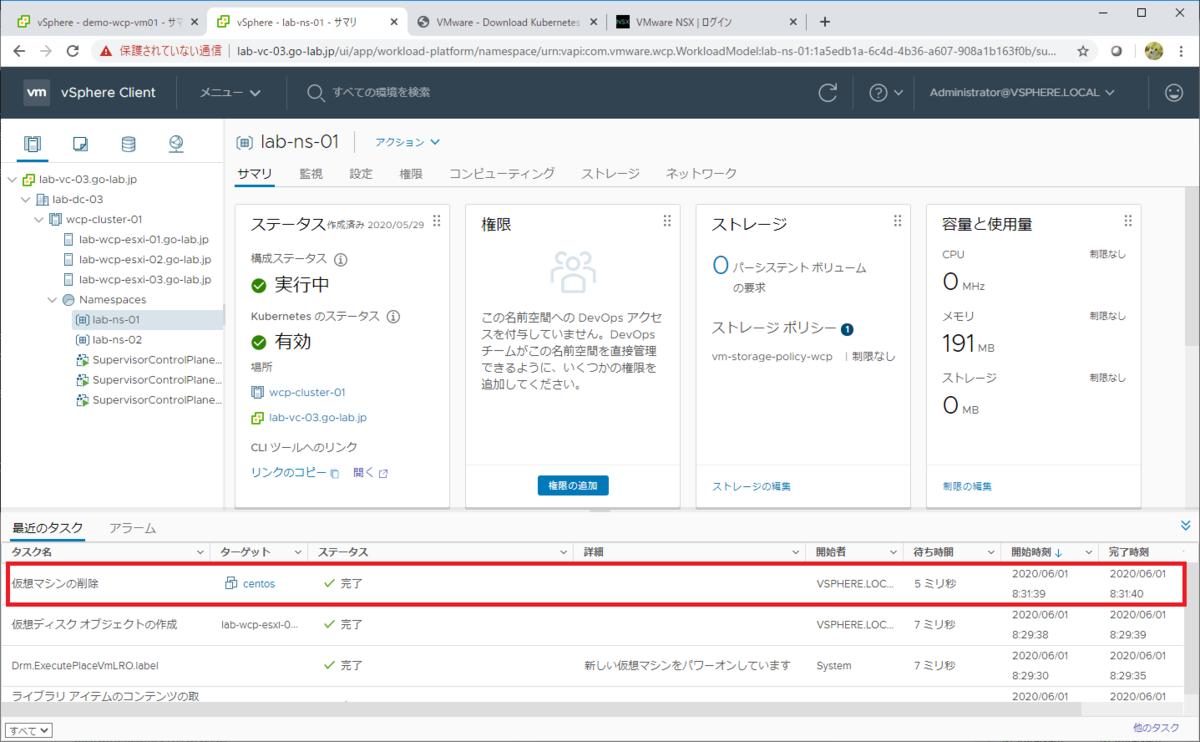Open the Hosts and Clusters inventory view
Image resolution: width=1200 pixels, height=742 pixels.
[33, 143]
